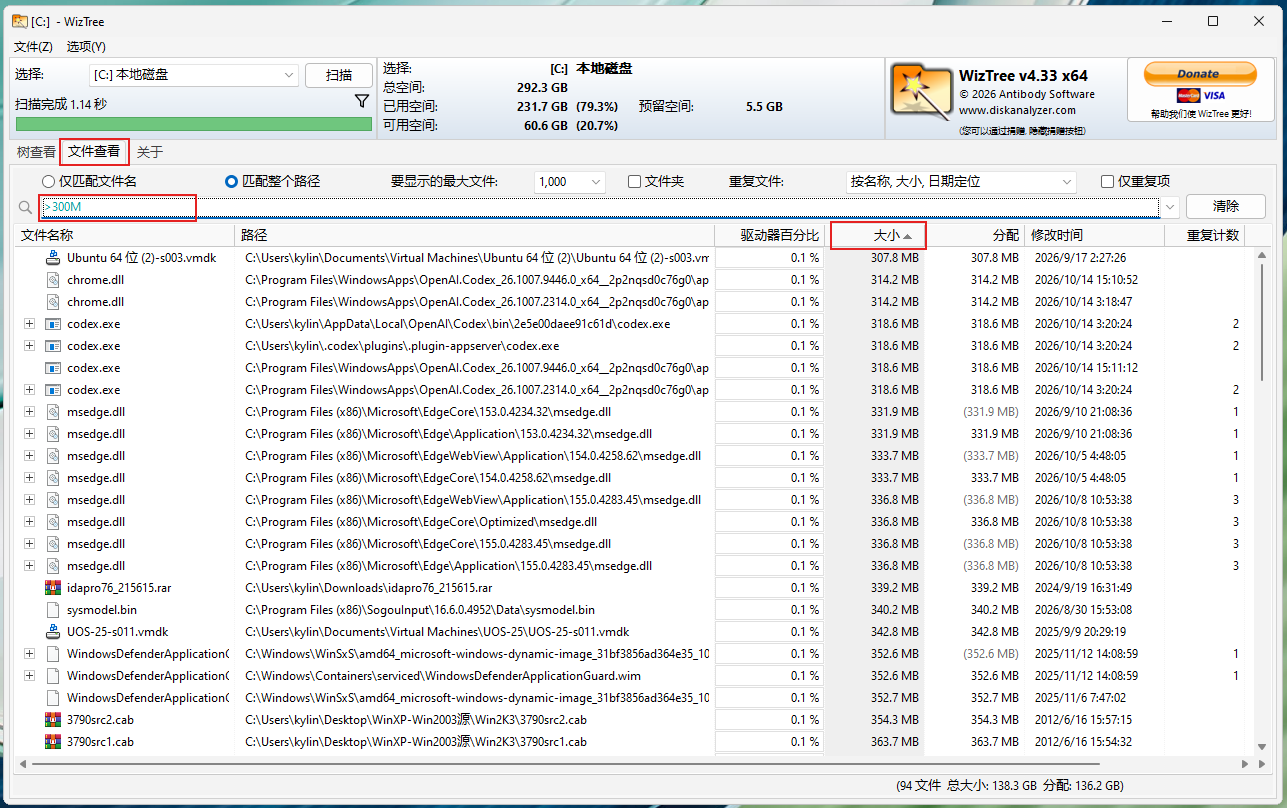The width and height of the screenshot is (1287, 808).
Task: Click the sysmodel.bin file icon
Action: [x=53, y=609]
